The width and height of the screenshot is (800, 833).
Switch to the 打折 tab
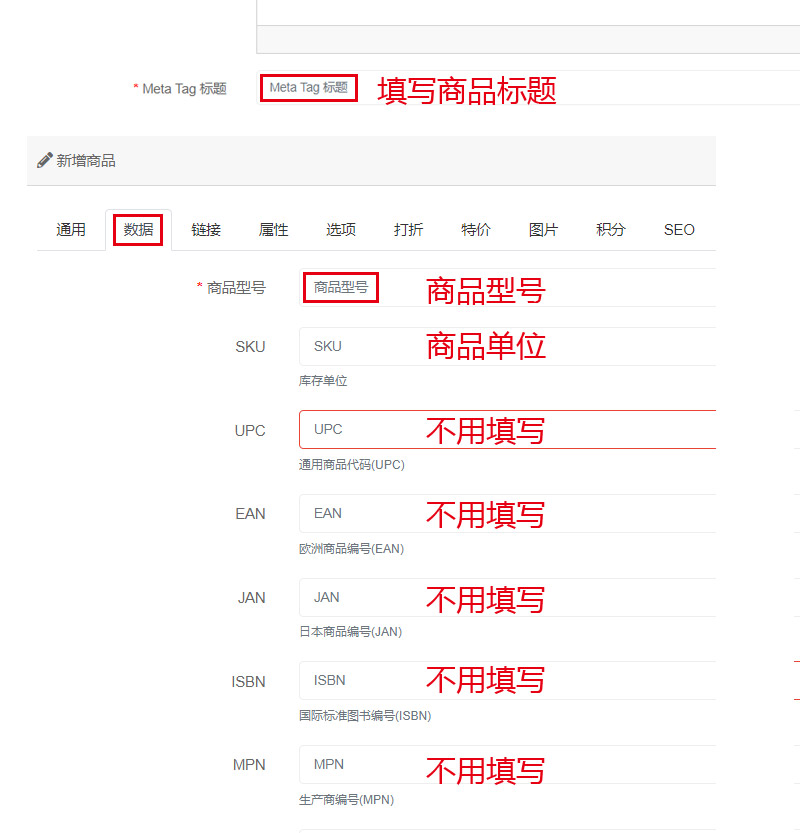pos(408,230)
